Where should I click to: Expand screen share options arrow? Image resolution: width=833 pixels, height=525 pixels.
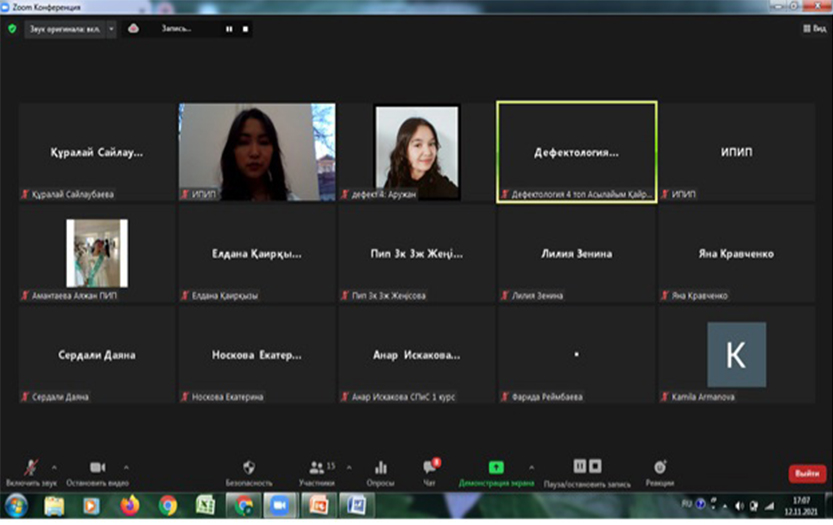[531, 466]
